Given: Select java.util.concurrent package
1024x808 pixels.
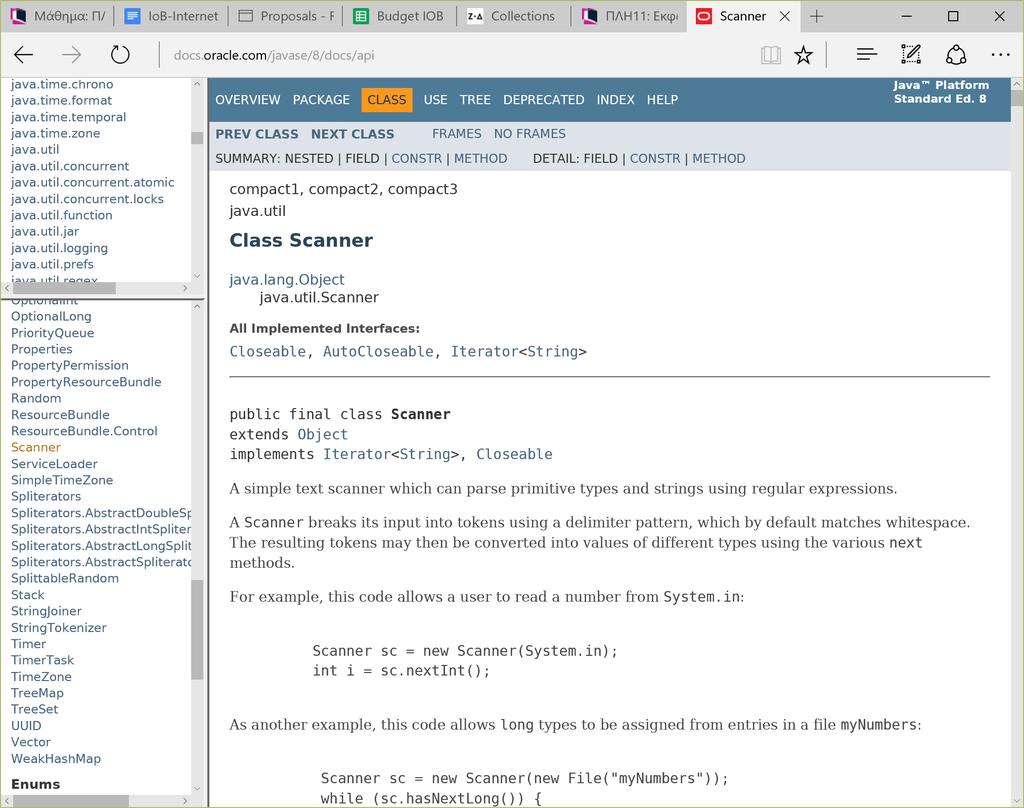Looking at the screenshot, I should [70, 166].
